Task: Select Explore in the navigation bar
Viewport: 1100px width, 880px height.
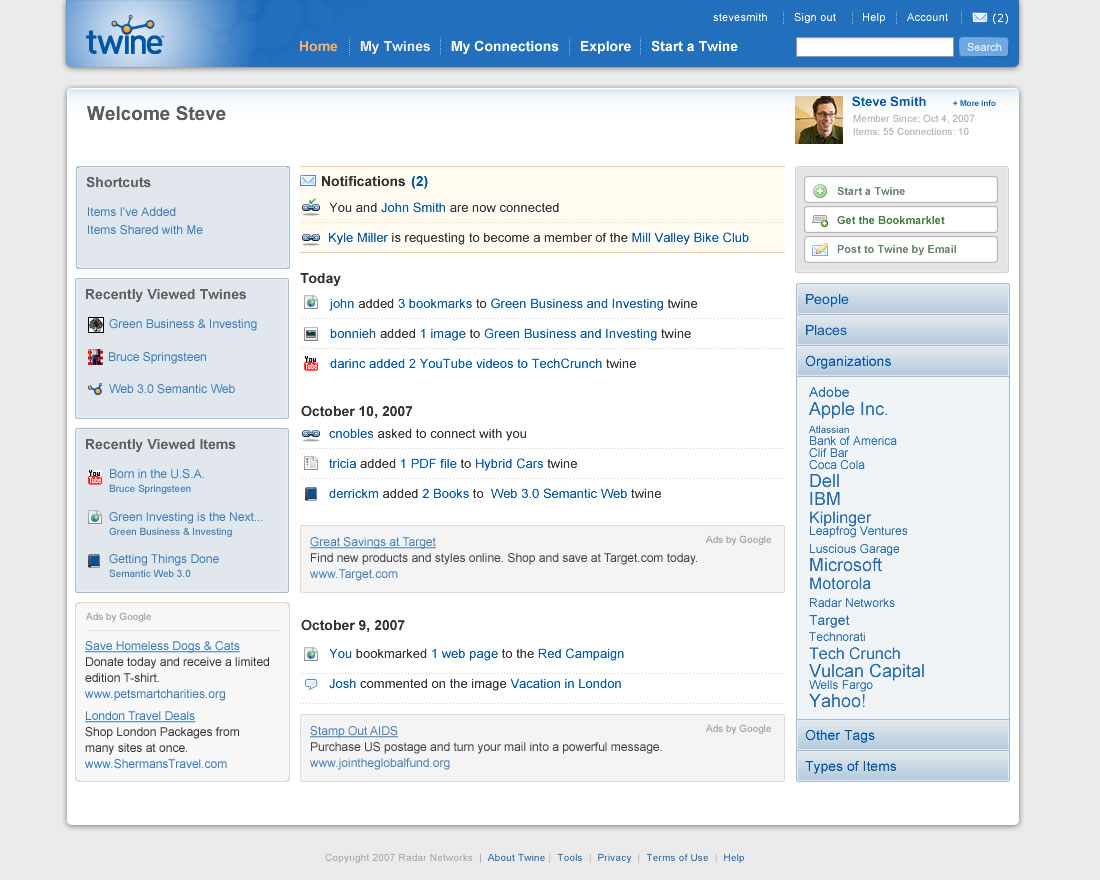Action: tap(605, 46)
